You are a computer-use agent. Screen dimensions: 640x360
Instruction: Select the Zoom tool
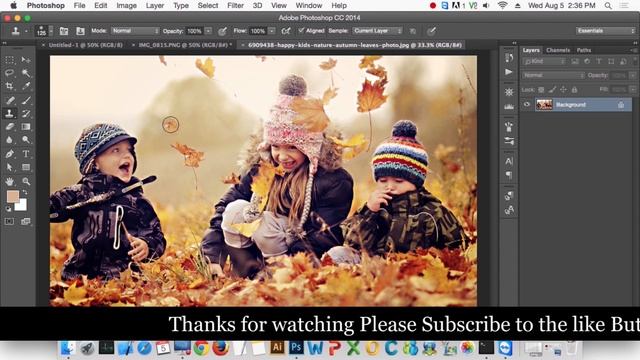[26, 181]
